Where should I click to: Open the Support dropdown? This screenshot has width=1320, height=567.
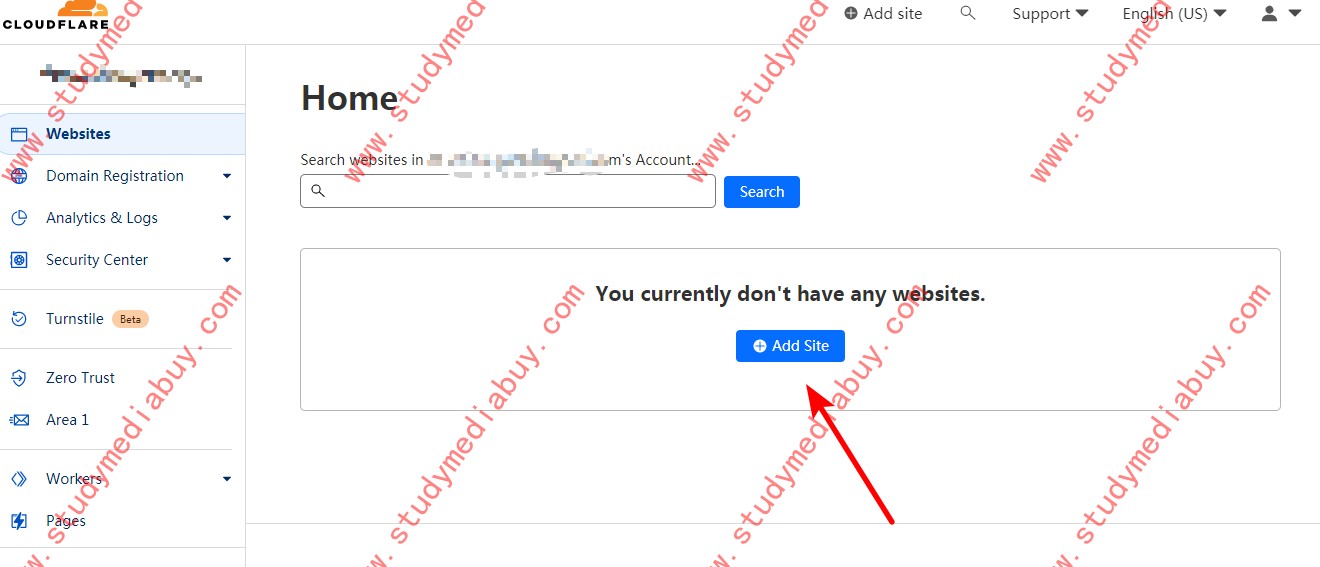pyautogui.click(x=1050, y=14)
